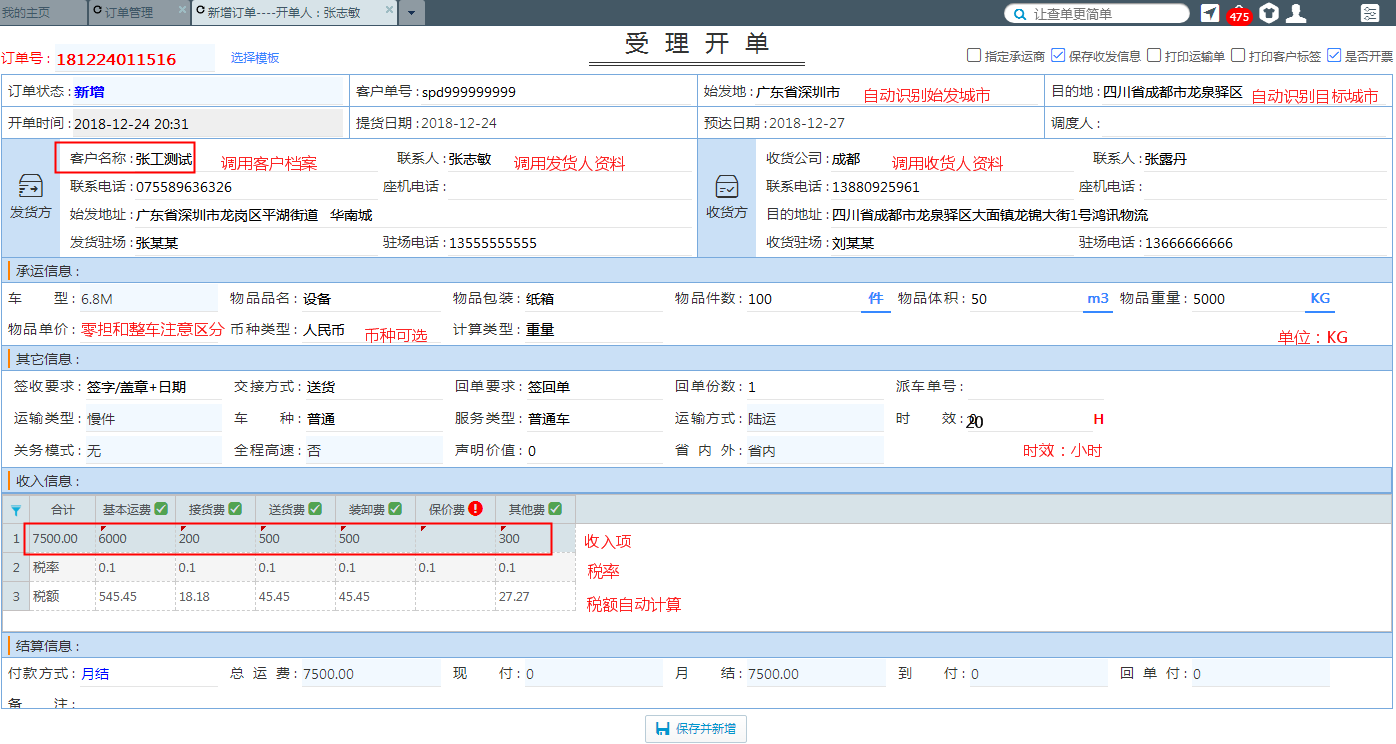Click refresh icon on 新增订单 tab
The width and height of the screenshot is (1396, 744).
pos(200,12)
